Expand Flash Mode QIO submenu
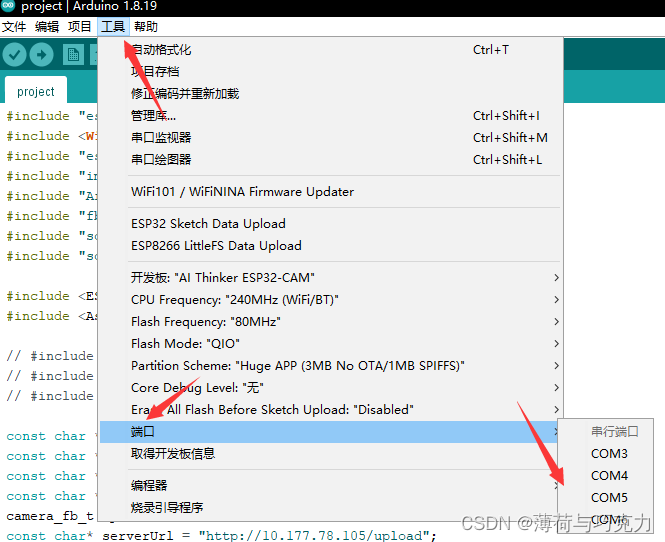The height and width of the screenshot is (542, 665). [x=330, y=344]
